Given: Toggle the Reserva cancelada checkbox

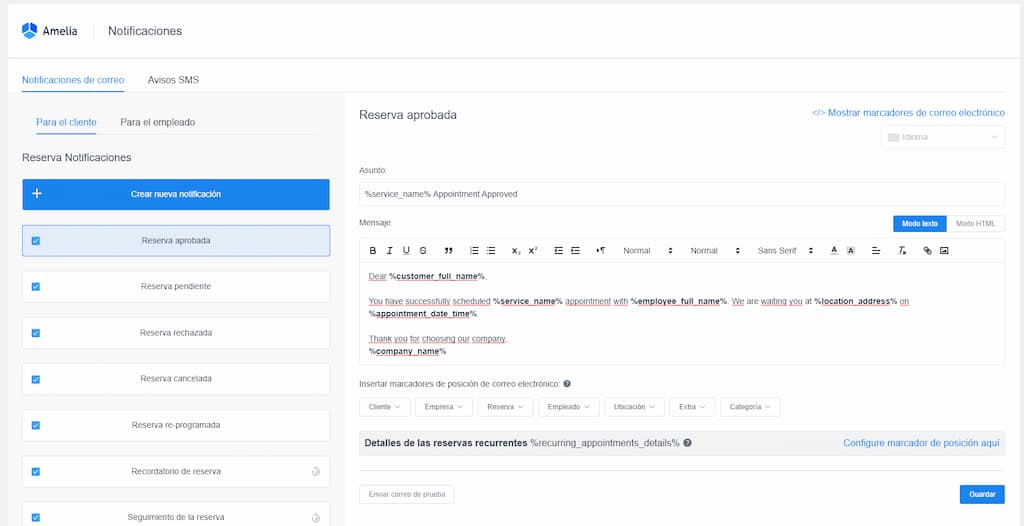Looking at the screenshot, I should 36,379.
